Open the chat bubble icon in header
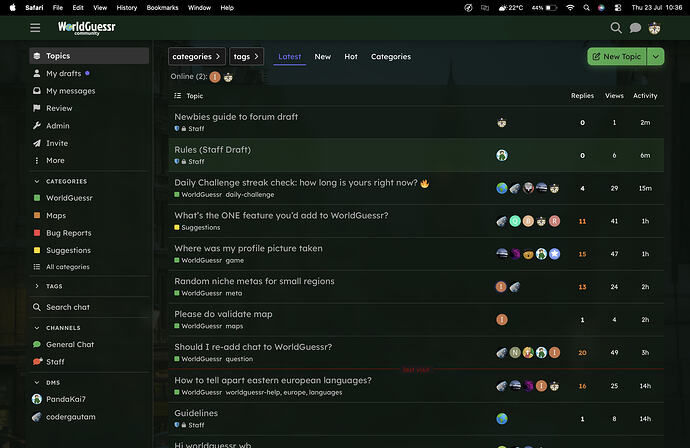The image size is (690, 448). (635, 28)
